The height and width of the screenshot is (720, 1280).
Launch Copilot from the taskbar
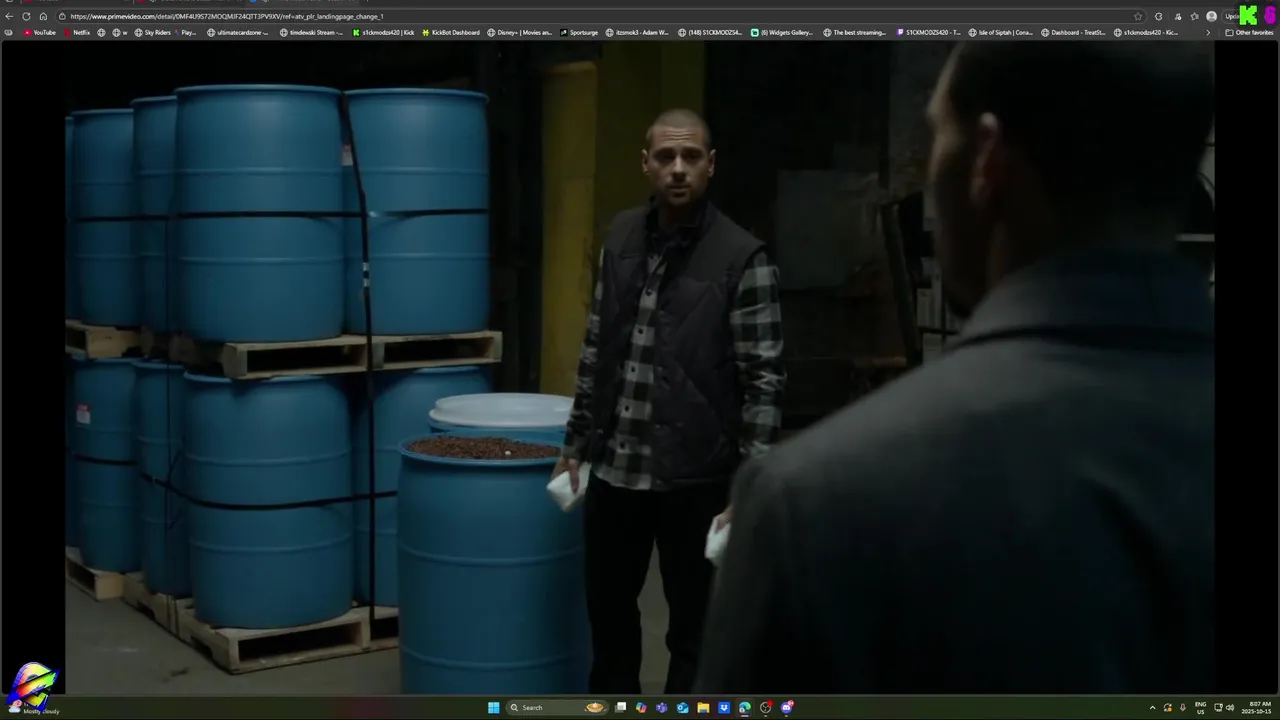click(x=641, y=708)
